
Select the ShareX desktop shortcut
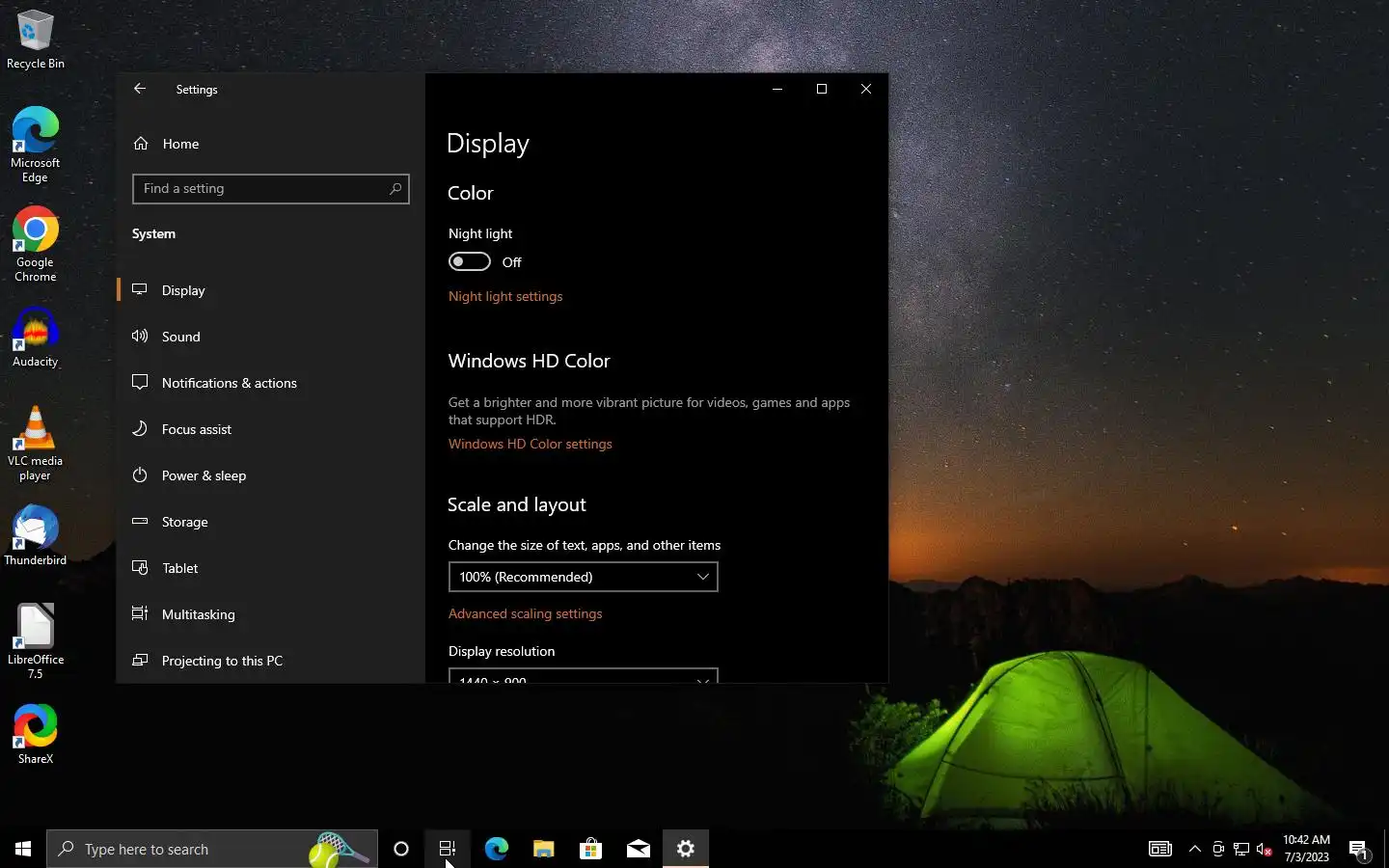[x=36, y=734]
